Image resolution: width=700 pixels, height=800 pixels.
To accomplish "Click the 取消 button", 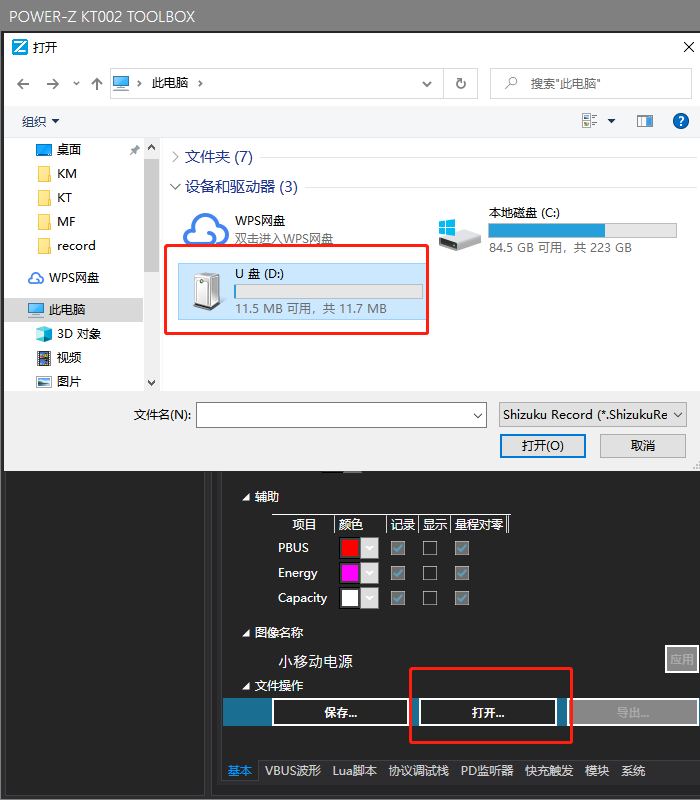I will coord(642,446).
